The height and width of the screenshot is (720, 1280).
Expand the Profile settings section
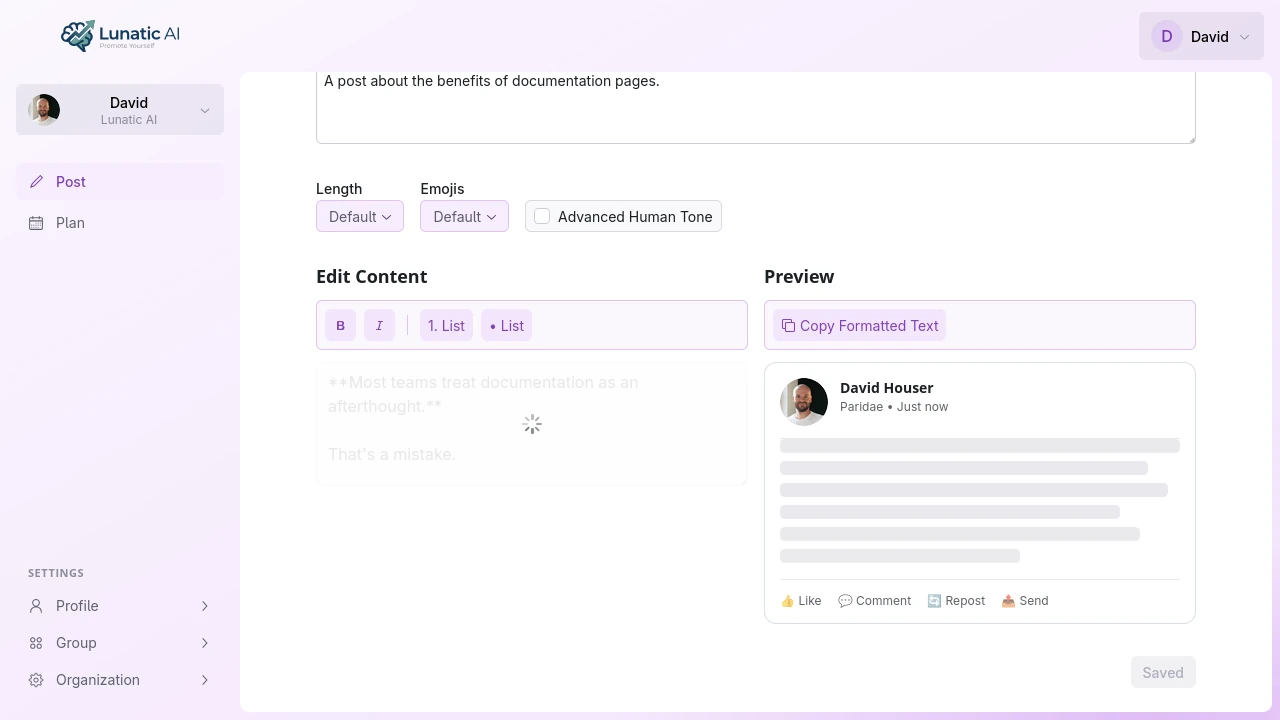120,606
